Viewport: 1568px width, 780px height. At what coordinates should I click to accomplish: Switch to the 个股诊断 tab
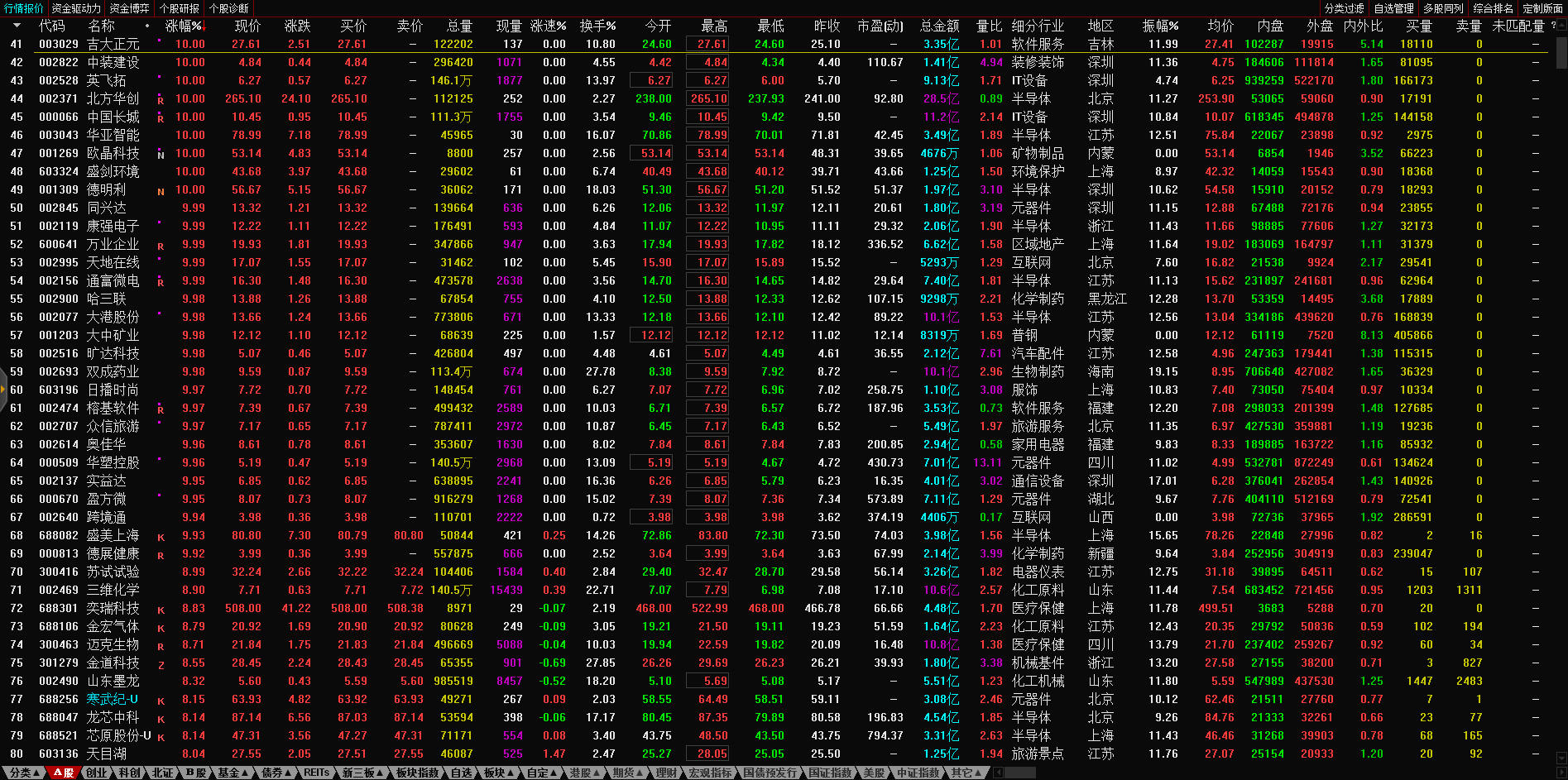coord(229,8)
